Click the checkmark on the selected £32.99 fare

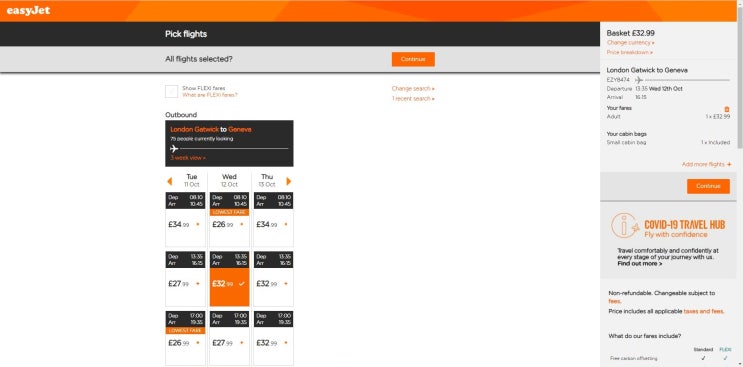[242, 284]
